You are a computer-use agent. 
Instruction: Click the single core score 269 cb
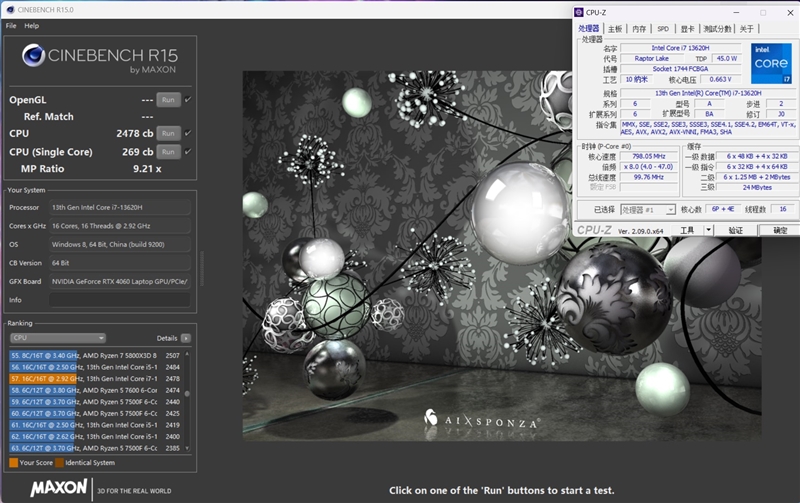pyautogui.click(x=138, y=152)
